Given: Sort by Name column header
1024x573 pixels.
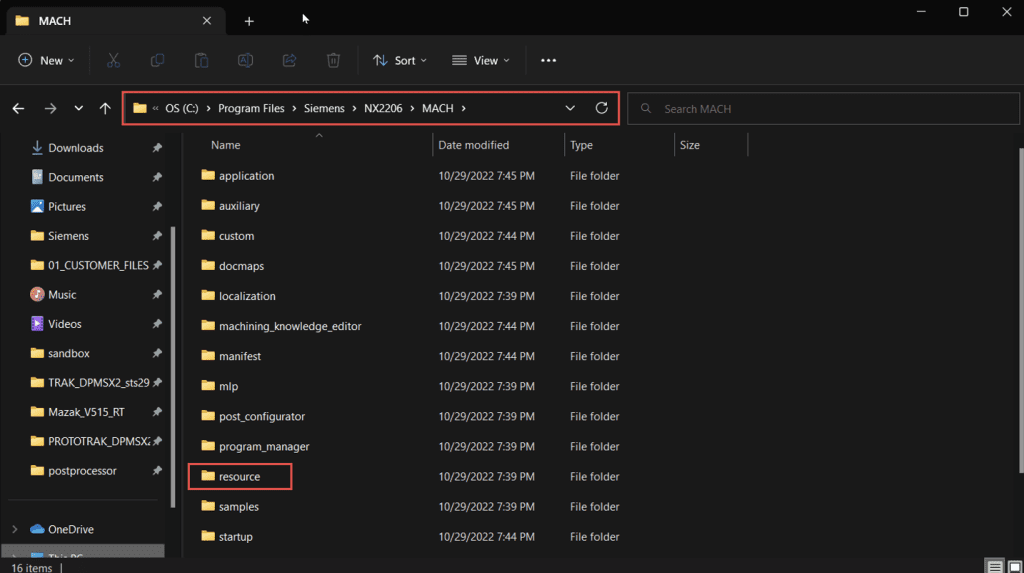Looking at the screenshot, I should (x=225, y=145).
